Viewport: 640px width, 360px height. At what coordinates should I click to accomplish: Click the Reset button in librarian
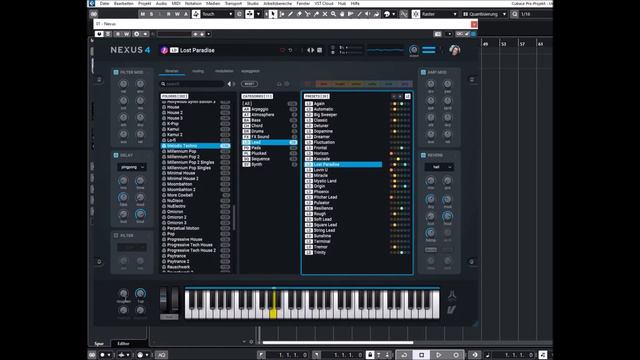(x=249, y=84)
